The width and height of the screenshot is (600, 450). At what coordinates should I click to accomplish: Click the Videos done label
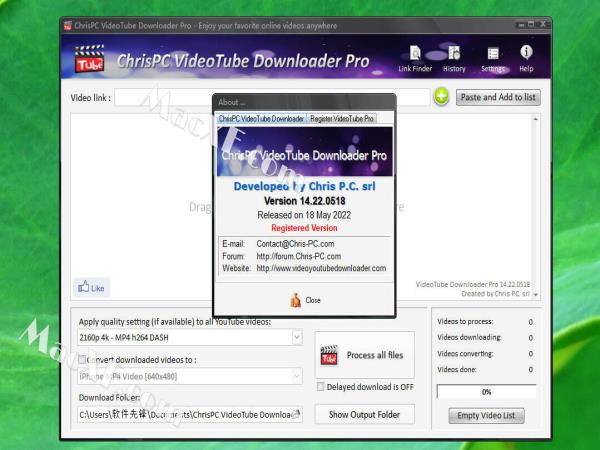click(457, 370)
